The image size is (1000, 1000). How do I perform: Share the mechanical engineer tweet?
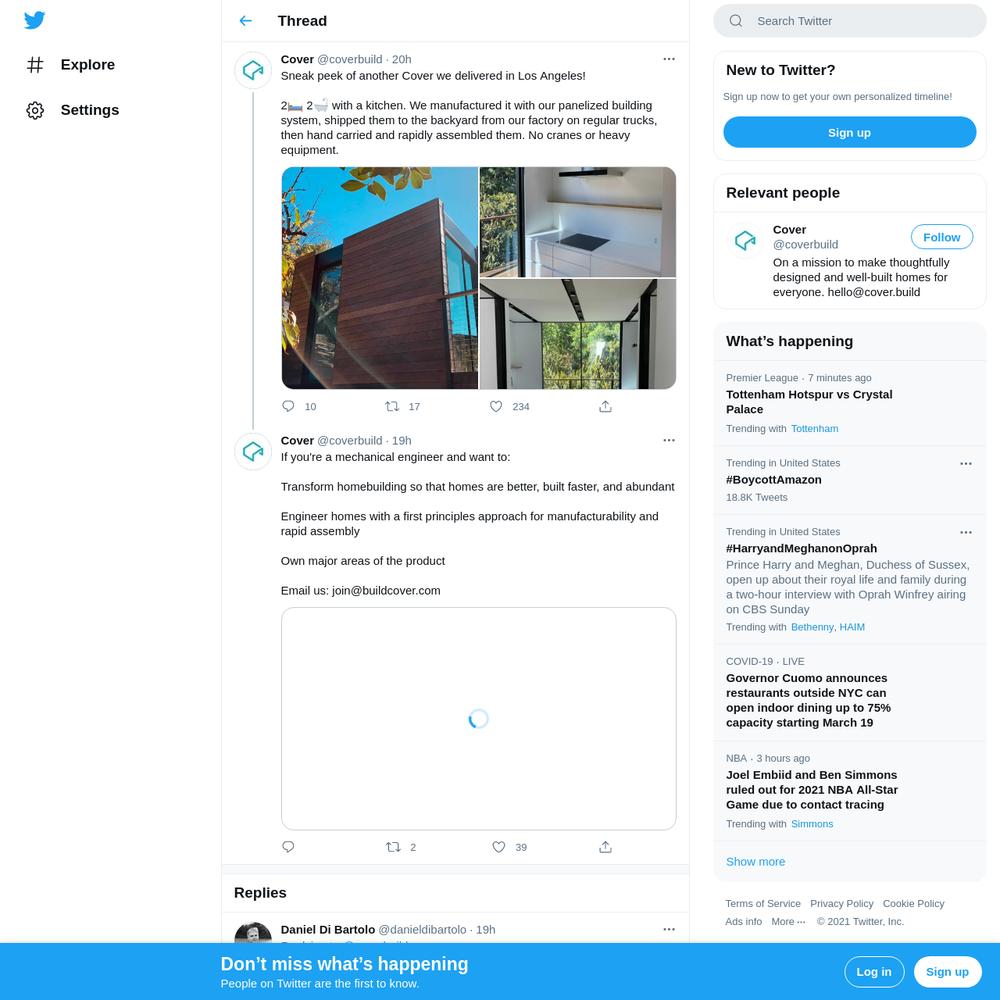tap(605, 847)
